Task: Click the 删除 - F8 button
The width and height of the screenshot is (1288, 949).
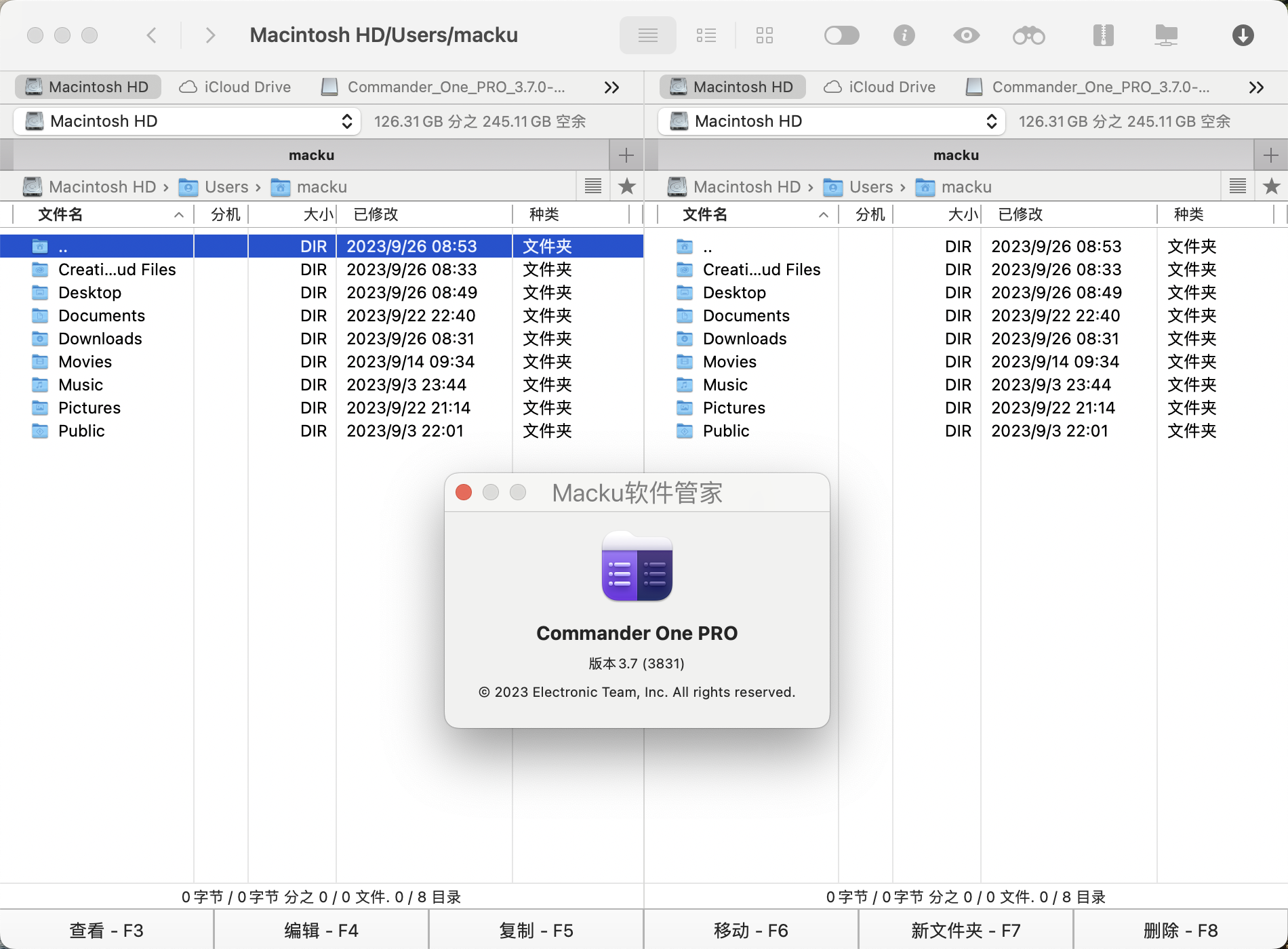Action: click(x=1181, y=930)
